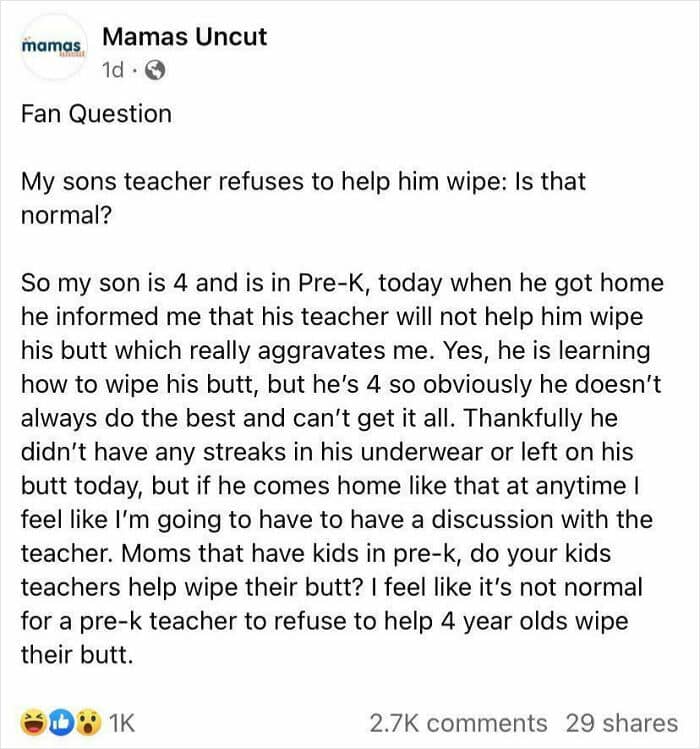The width and height of the screenshot is (700, 749).
Task: Click the line starting "teacher. Moms that have kids"
Action: (316, 555)
